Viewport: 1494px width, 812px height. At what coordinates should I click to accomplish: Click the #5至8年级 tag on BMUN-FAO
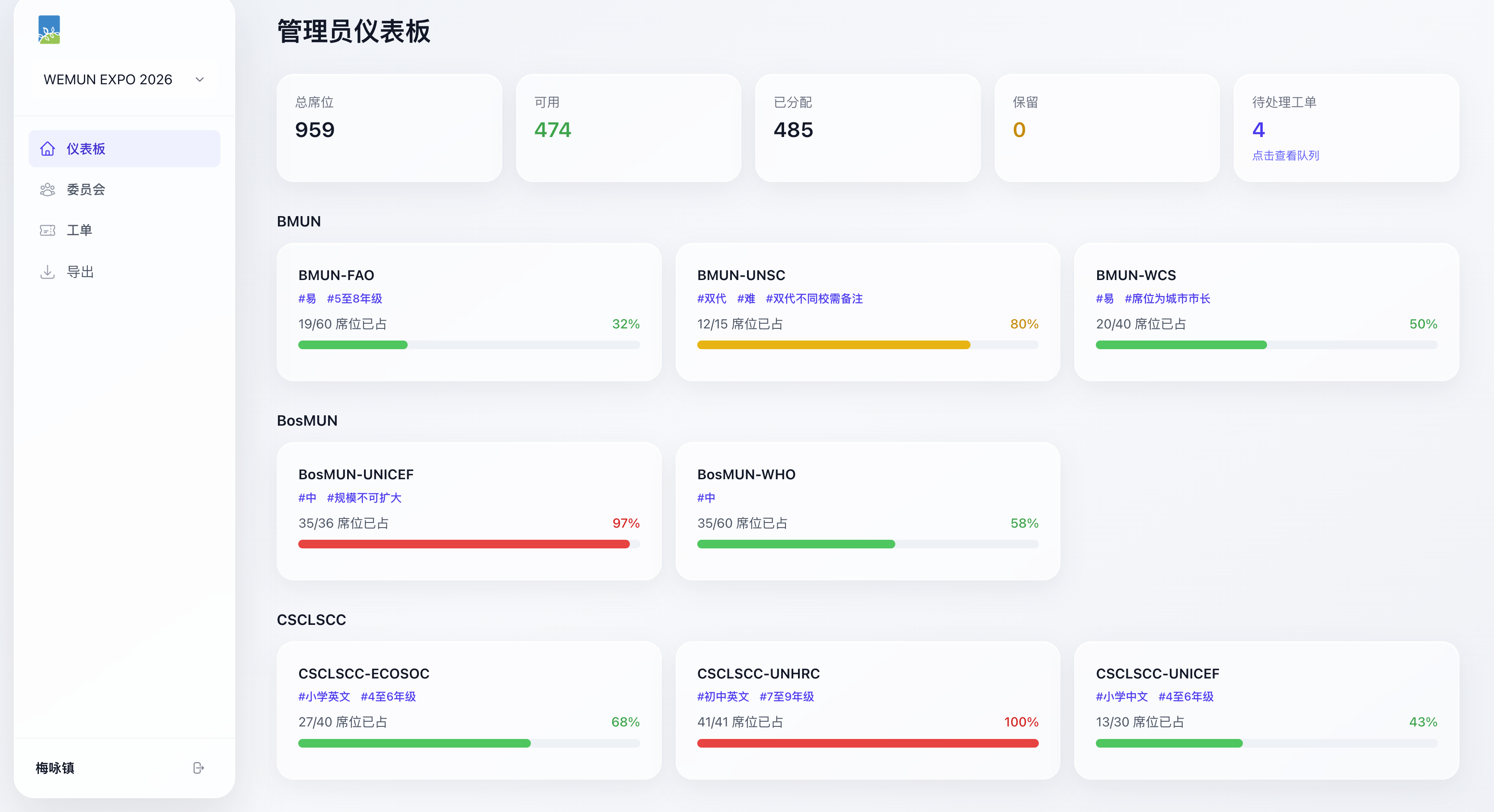354,299
